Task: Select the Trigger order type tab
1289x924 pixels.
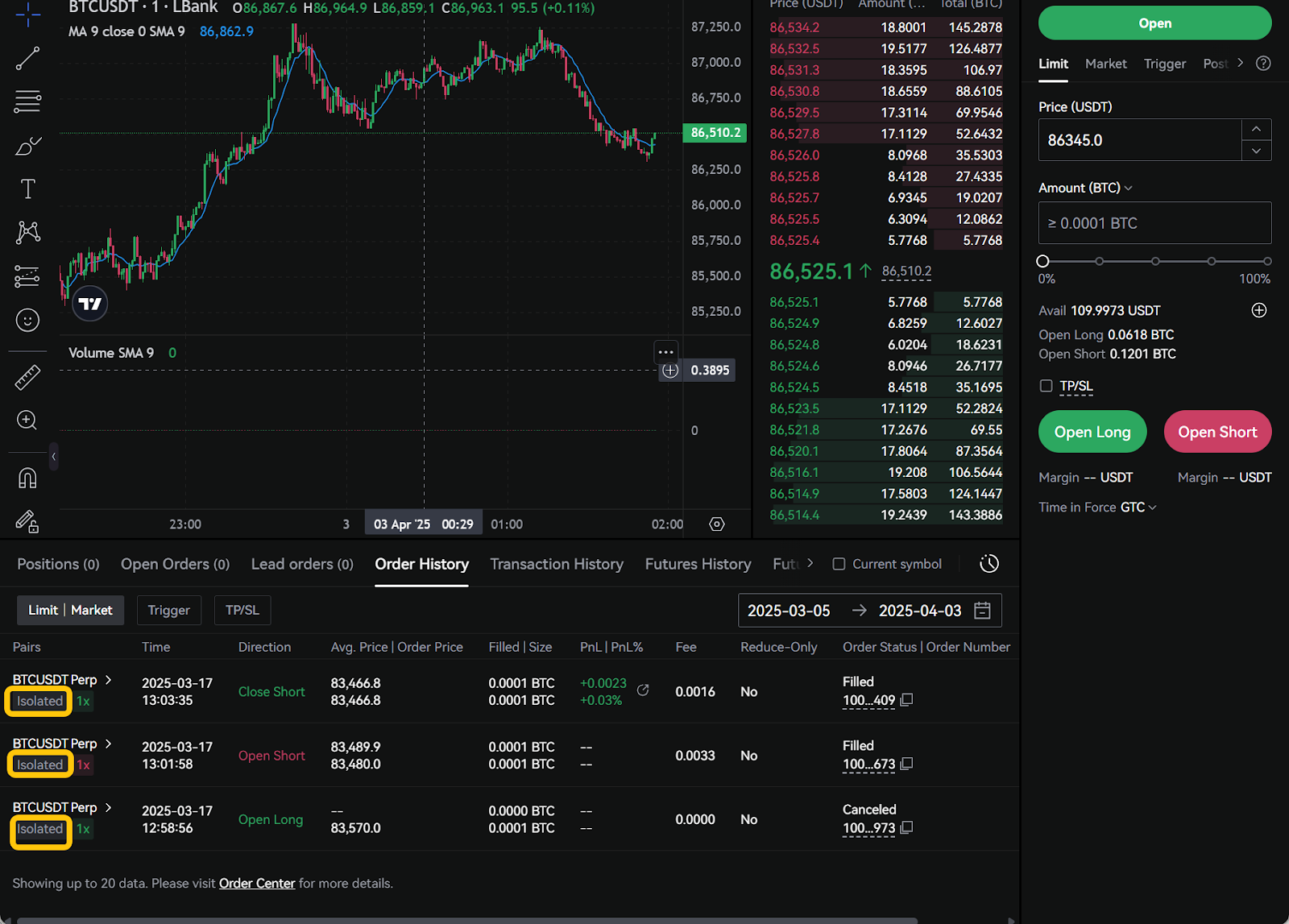Action: point(1164,64)
